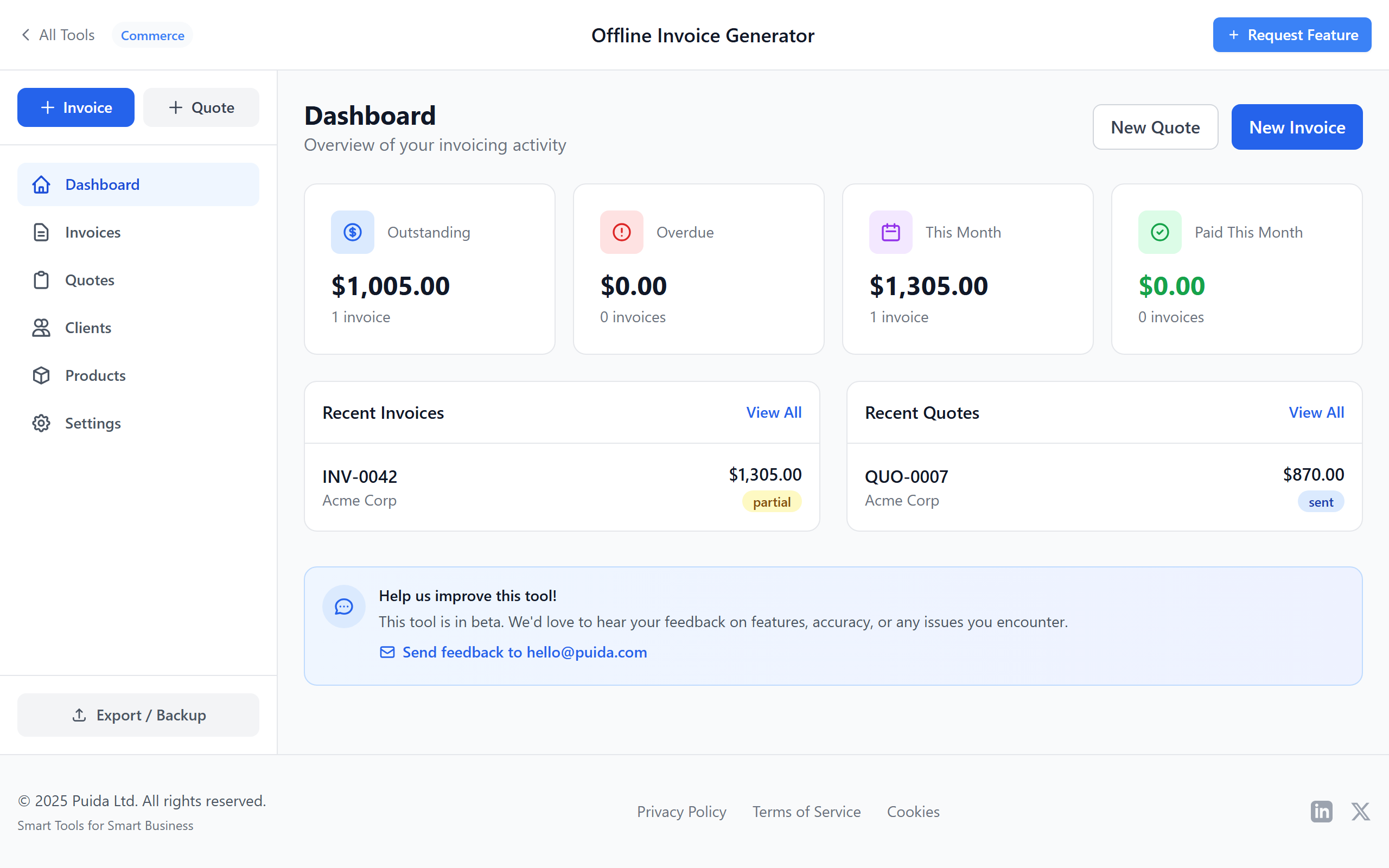Click the Quotes clipboard icon

click(41, 279)
